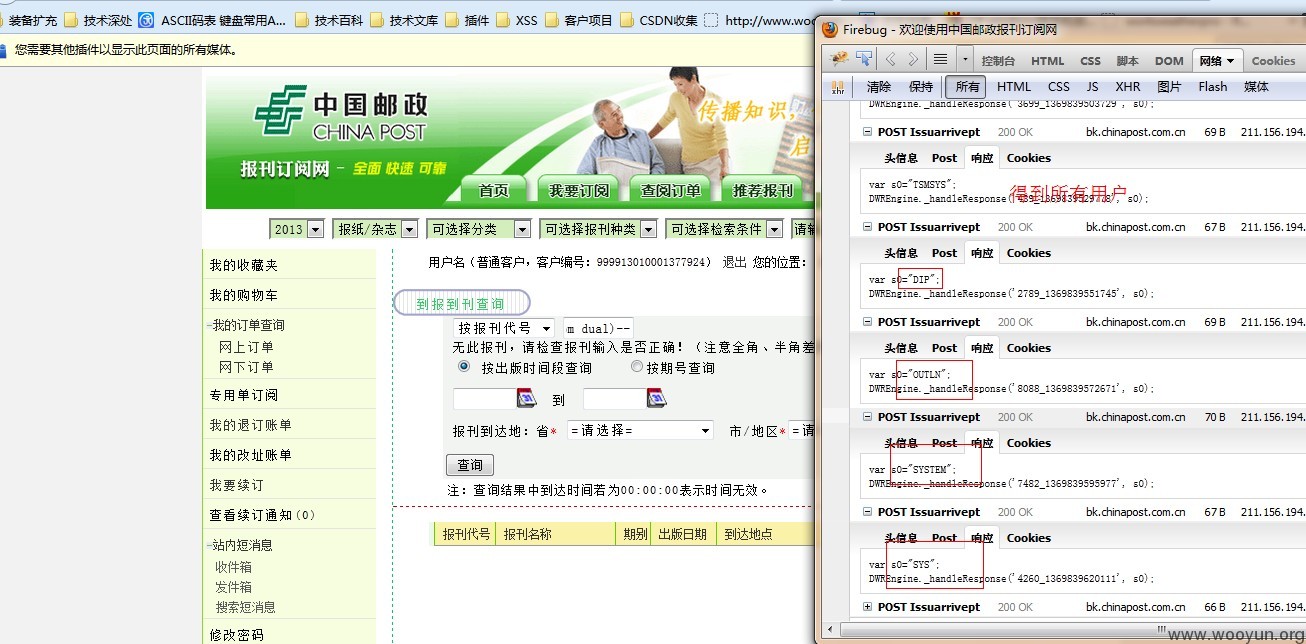Open the ASCII码表 bookmark
The width and height of the screenshot is (1306, 644).
tap(213, 20)
